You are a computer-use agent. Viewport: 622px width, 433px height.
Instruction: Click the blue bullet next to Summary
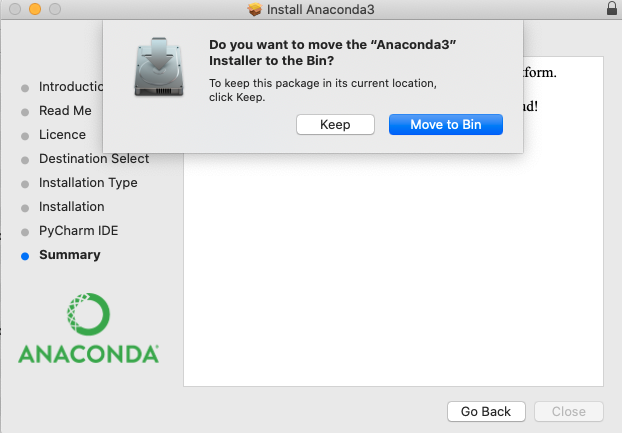coord(25,256)
